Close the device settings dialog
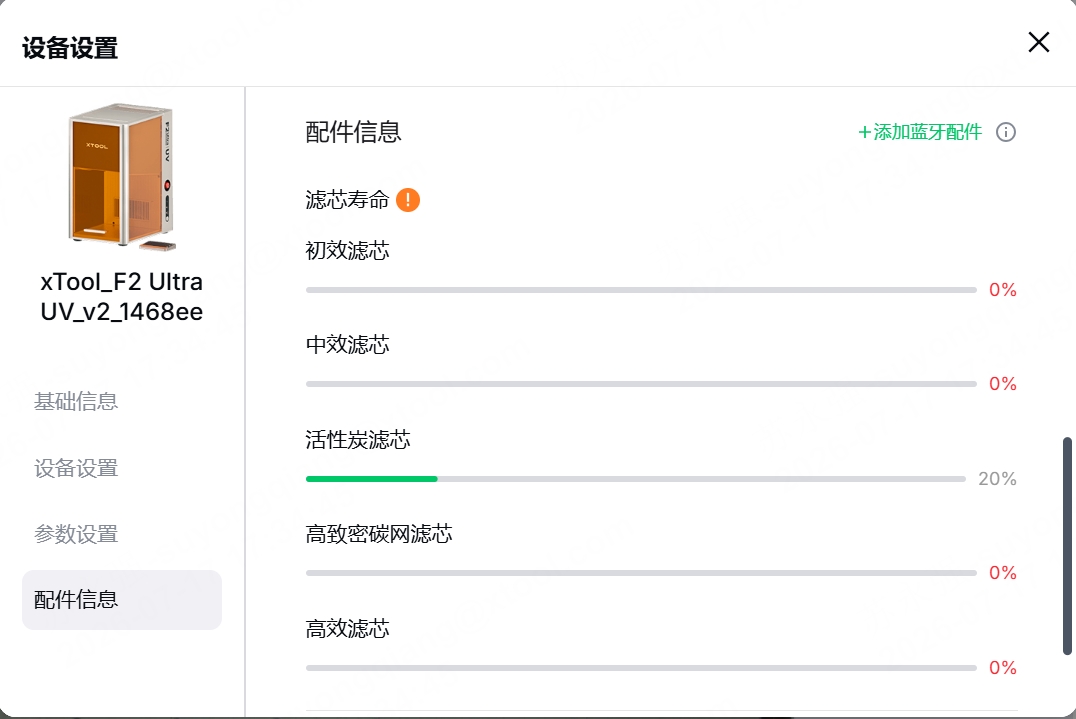Image resolution: width=1076 pixels, height=719 pixels. click(1038, 43)
